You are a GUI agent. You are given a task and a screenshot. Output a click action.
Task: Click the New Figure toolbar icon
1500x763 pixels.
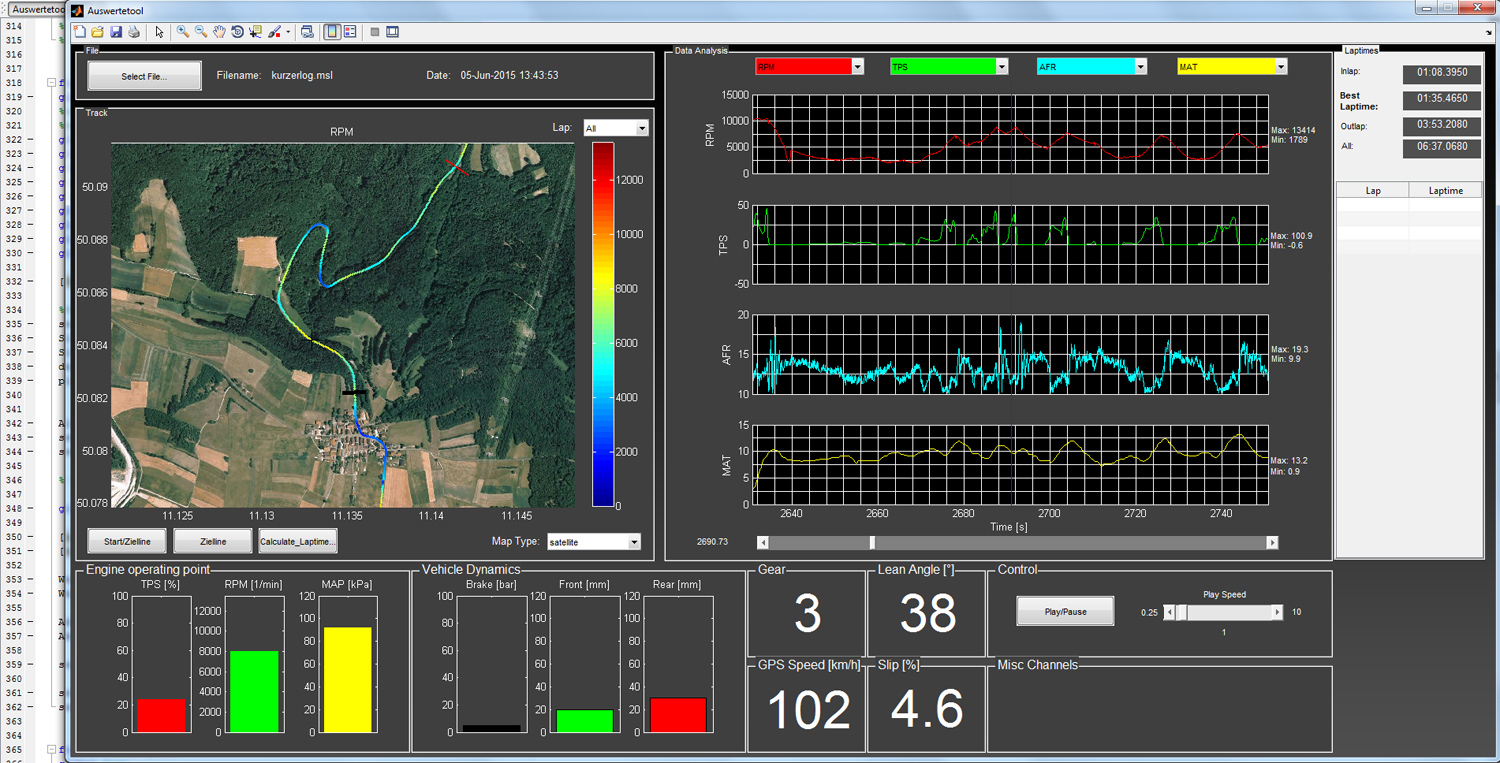point(80,32)
